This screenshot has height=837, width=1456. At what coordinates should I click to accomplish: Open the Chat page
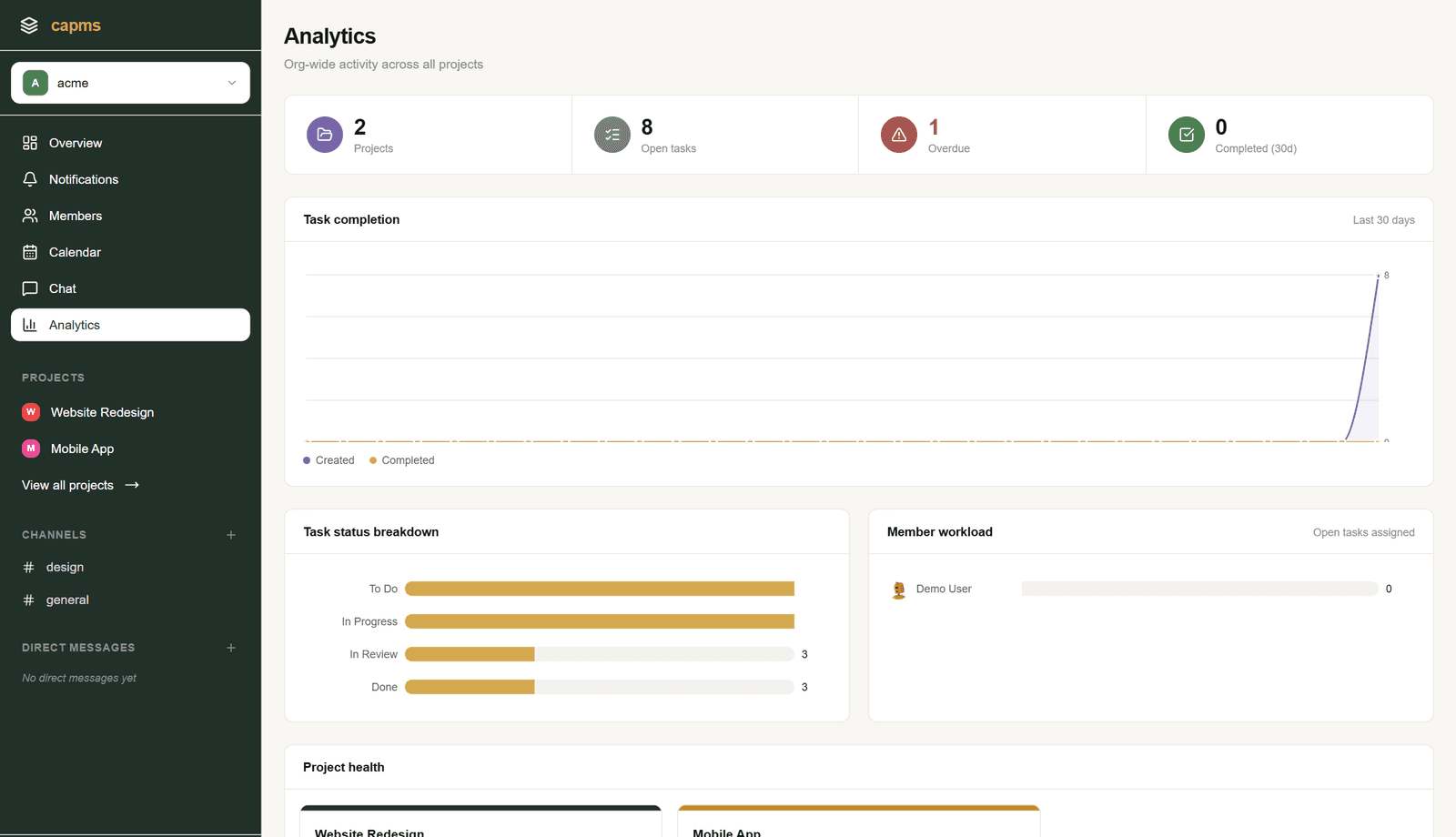coord(130,288)
